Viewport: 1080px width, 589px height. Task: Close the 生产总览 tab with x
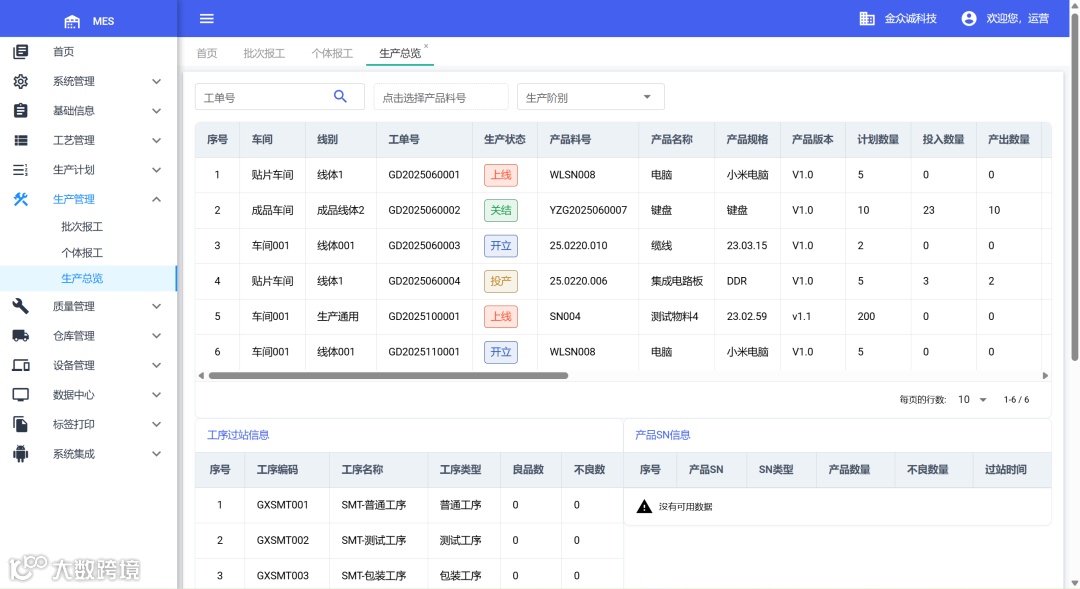(426, 46)
